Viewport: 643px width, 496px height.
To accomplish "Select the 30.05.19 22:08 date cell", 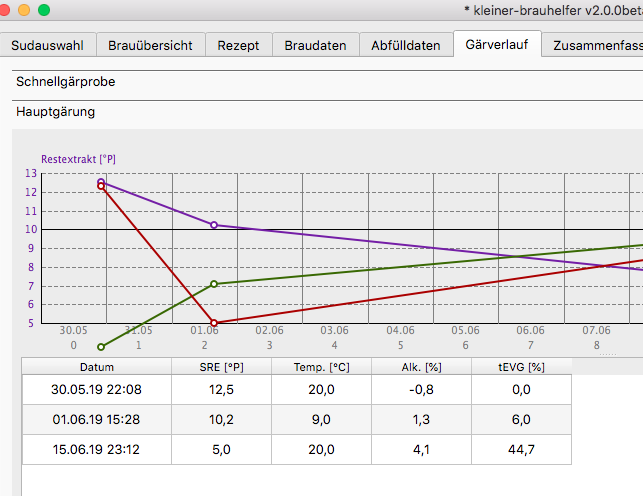I will point(97,389).
